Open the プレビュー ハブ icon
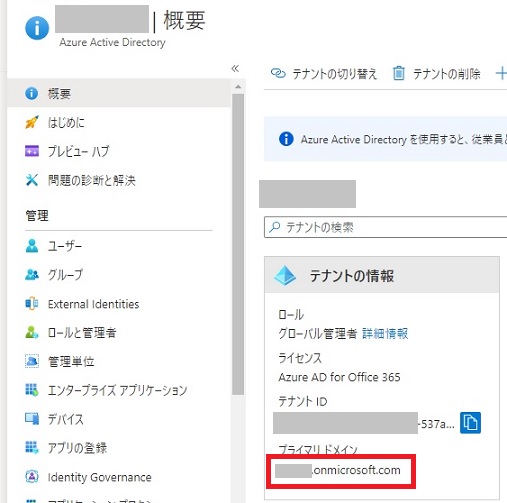This screenshot has width=507, height=503. pyautogui.click(x=32, y=151)
